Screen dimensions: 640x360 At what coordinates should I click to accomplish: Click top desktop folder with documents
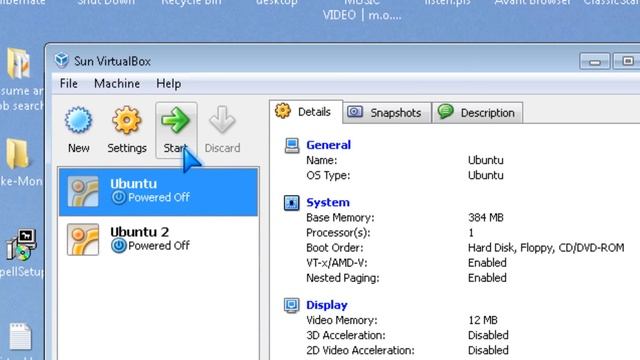pos(19,63)
